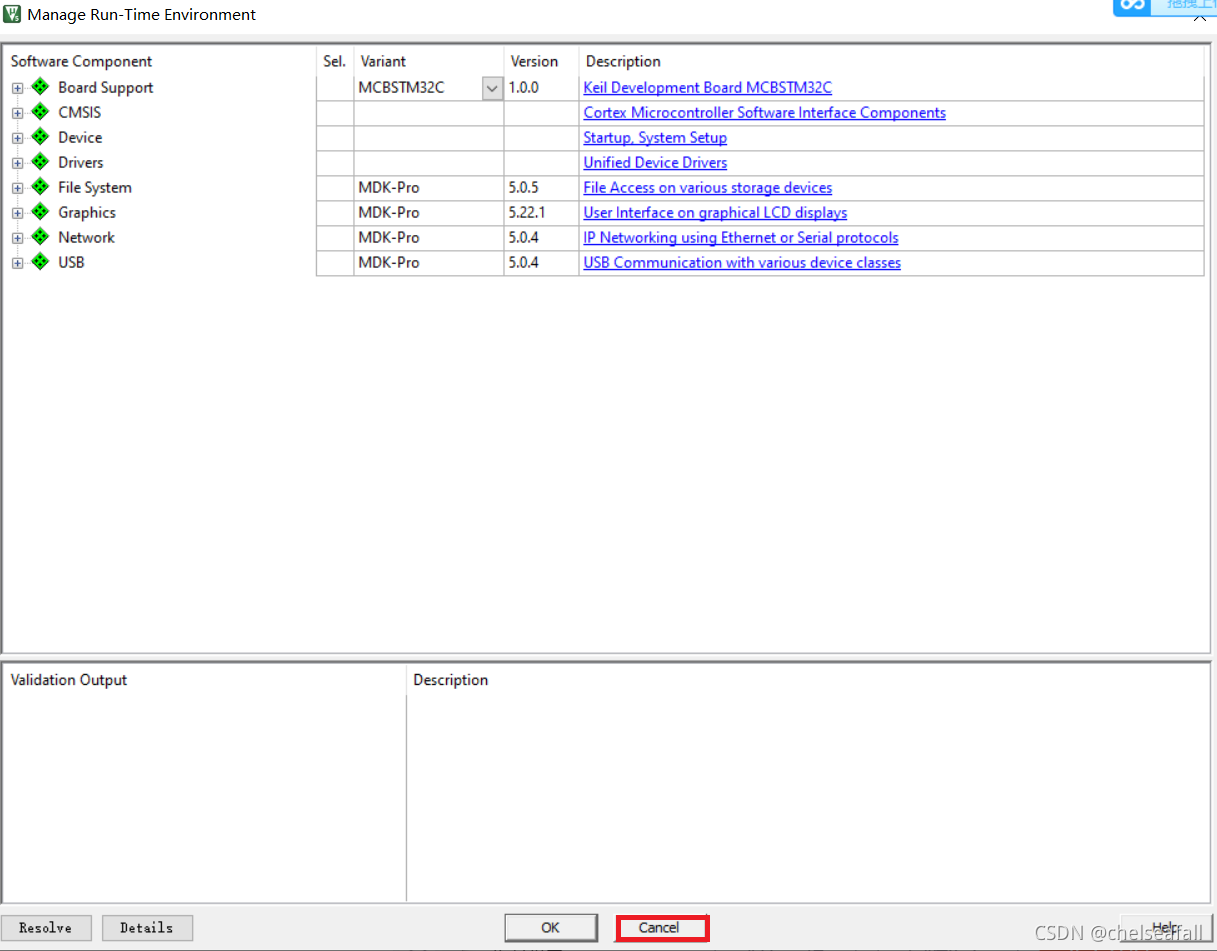Viewport: 1217px width, 951px height.
Task: Click the Details button
Action: [147, 927]
